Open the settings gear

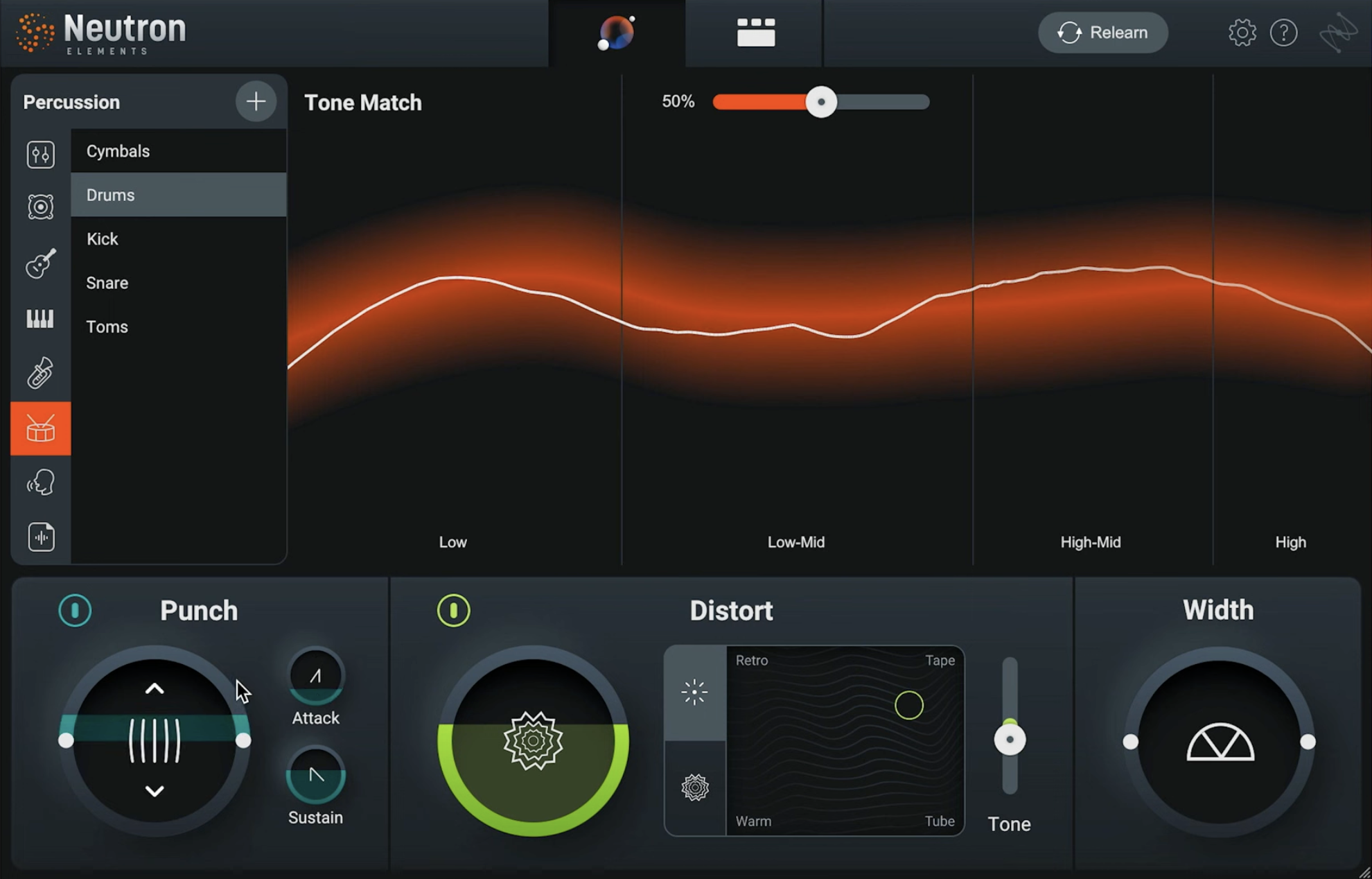pos(1242,32)
